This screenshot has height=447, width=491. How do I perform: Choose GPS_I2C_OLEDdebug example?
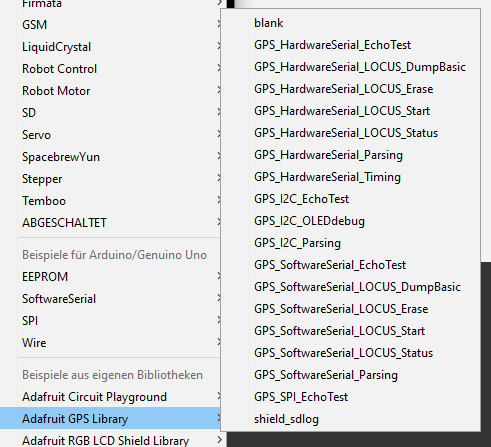point(351,221)
